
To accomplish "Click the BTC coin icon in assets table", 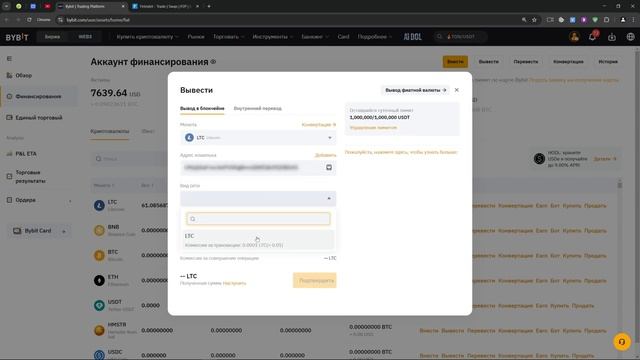I will [x=99, y=256].
